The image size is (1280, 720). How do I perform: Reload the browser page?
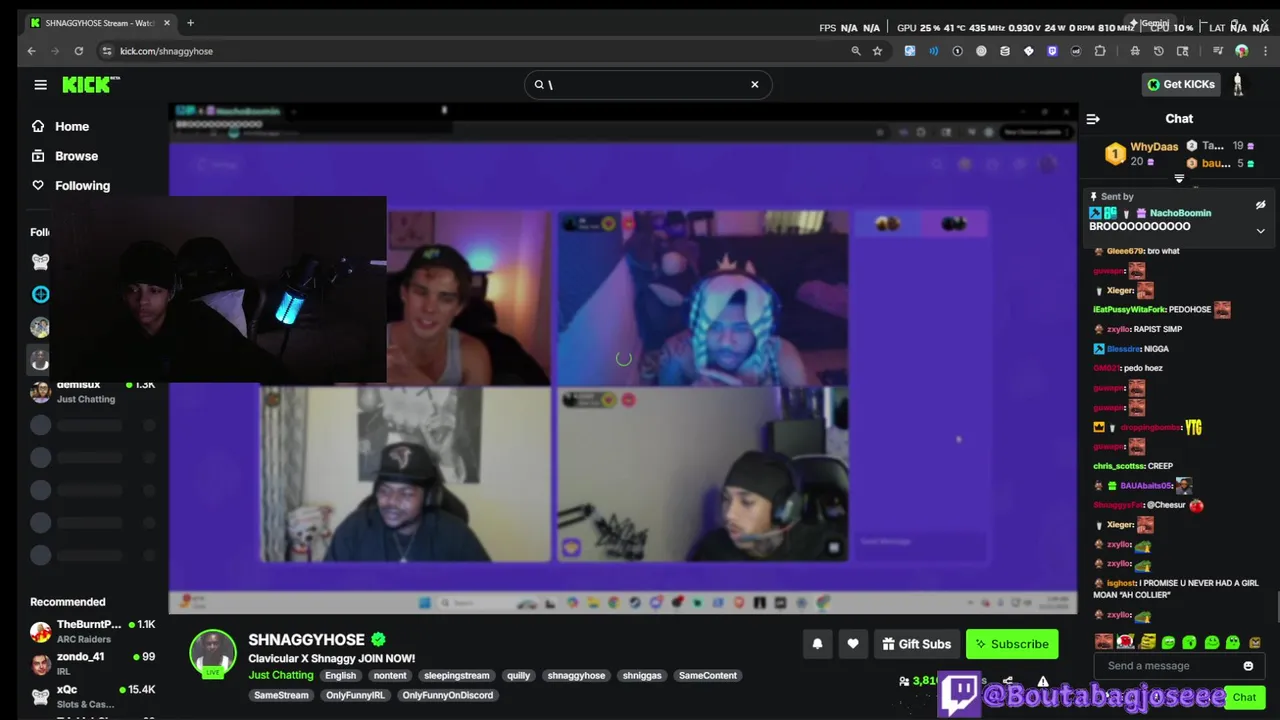pos(80,51)
